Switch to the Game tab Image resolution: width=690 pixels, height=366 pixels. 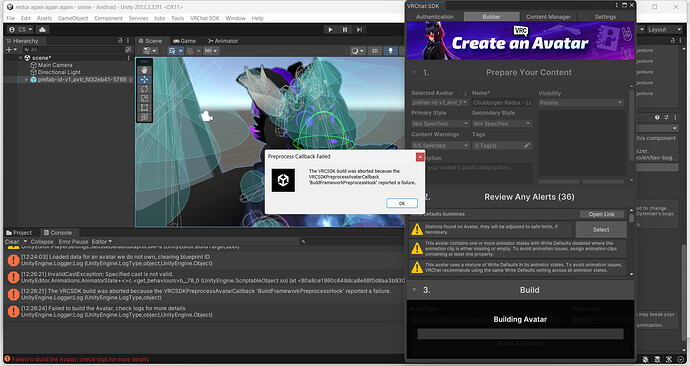click(184, 41)
